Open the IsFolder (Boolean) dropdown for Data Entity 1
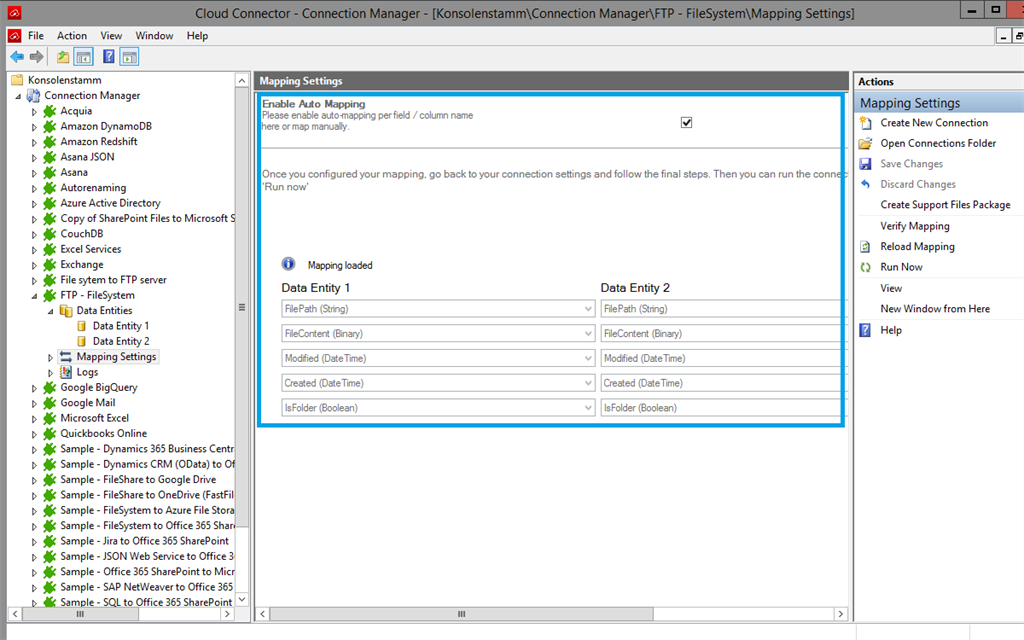The image size is (1024, 640). click(588, 408)
